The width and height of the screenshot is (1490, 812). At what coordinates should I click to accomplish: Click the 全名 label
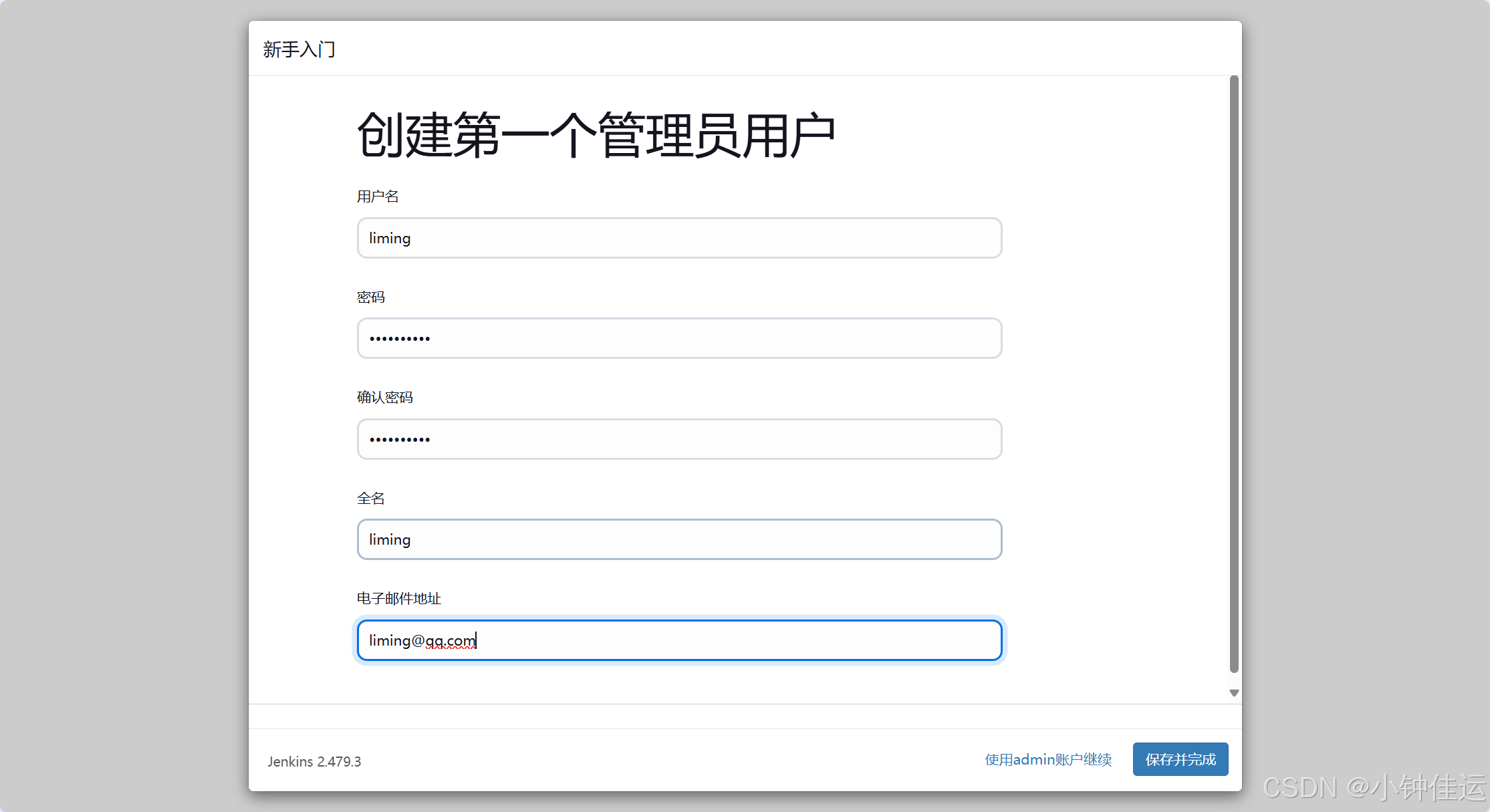(371, 499)
